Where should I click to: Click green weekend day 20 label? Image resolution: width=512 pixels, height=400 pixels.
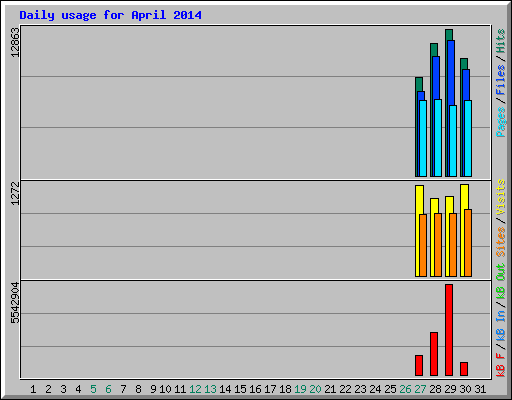coord(315,389)
